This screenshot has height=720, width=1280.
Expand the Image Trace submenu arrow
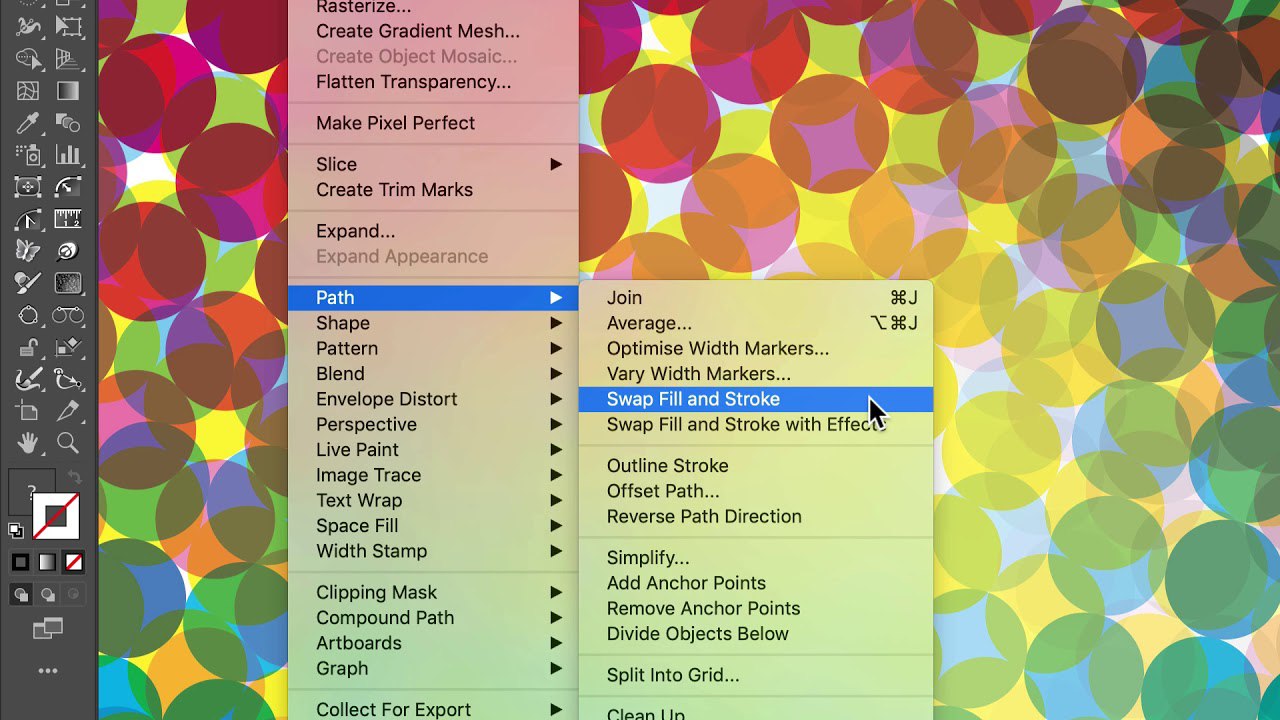click(556, 475)
